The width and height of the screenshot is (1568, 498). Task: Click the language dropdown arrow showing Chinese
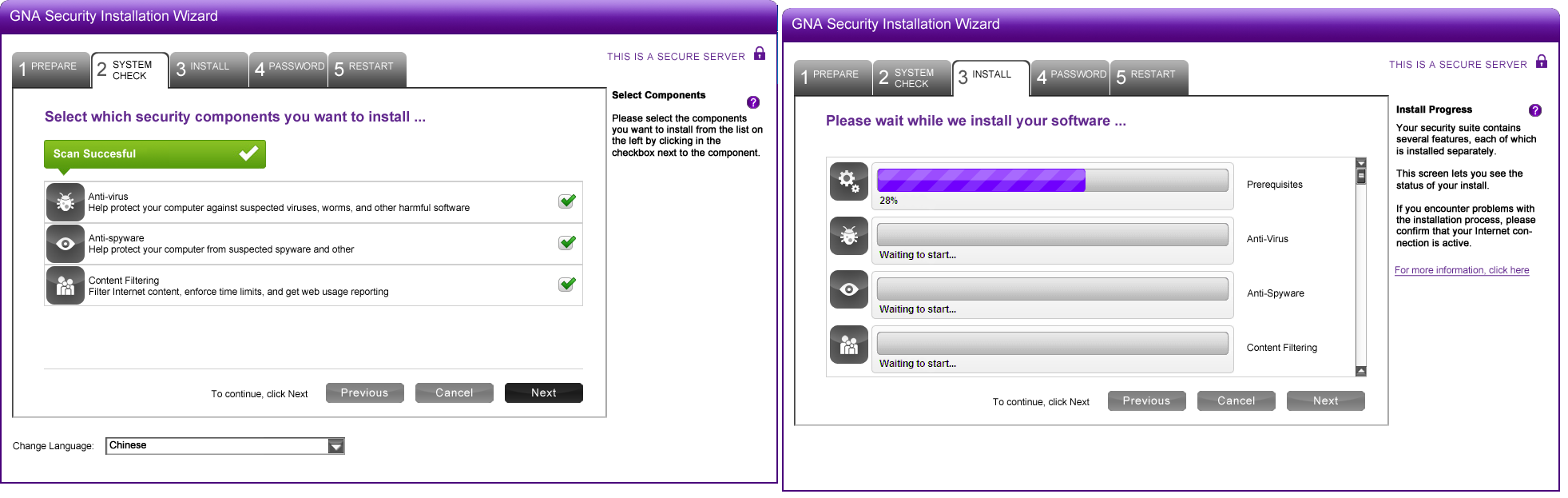335,445
